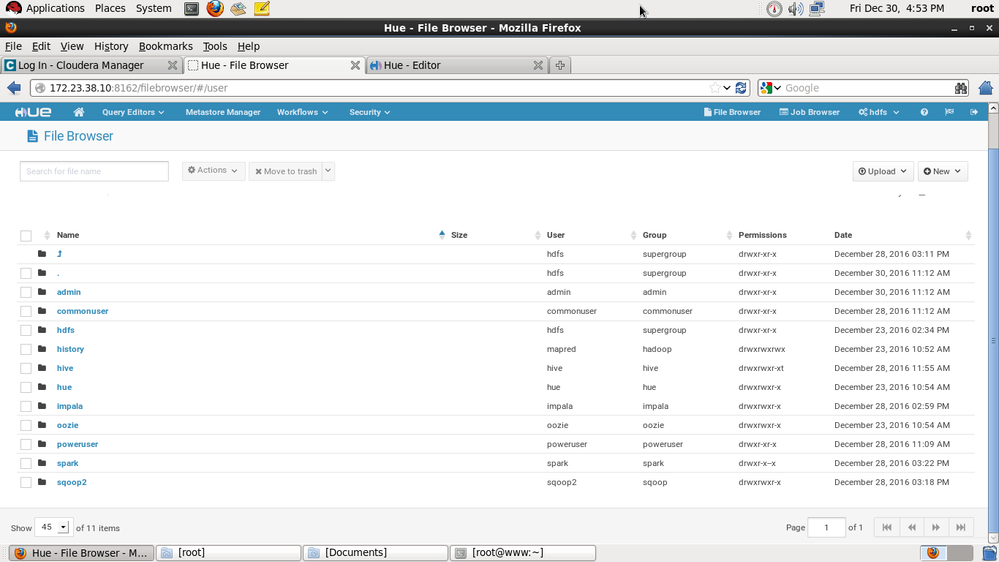Check the box for admin folder
Viewport: 999px width, 562px height.
[25, 292]
